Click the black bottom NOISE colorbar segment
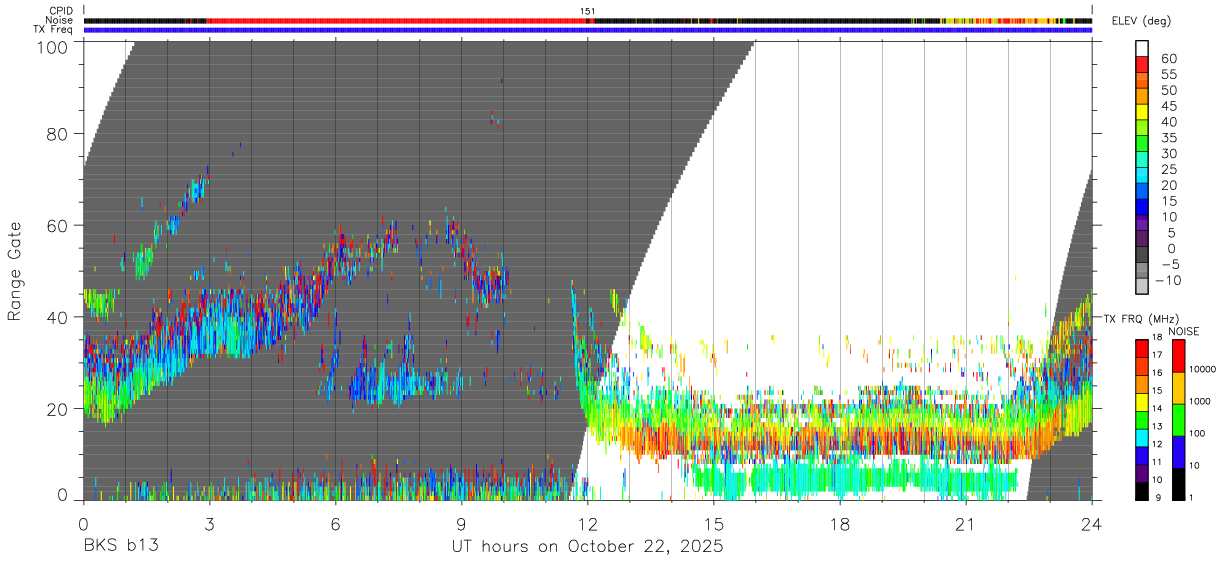The height and width of the screenshot is (567, 1228). (1179, 484)
